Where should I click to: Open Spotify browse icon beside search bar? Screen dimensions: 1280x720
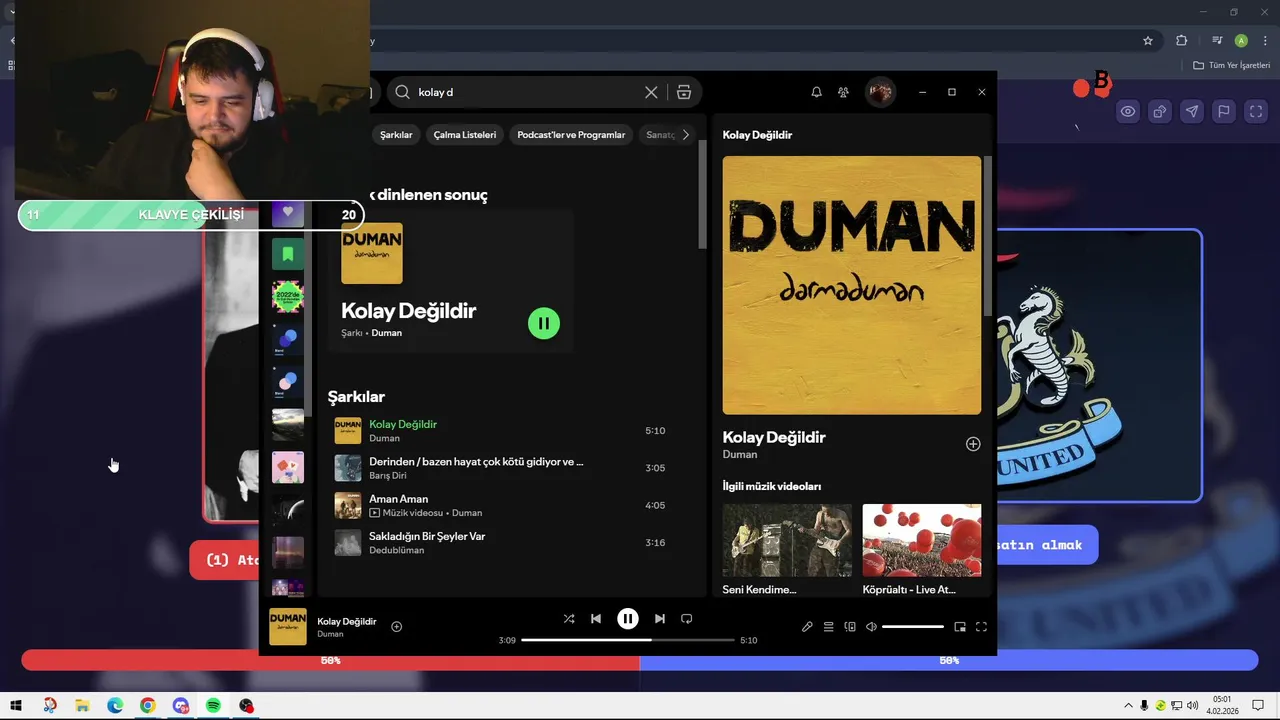click(x=684, y=92)
